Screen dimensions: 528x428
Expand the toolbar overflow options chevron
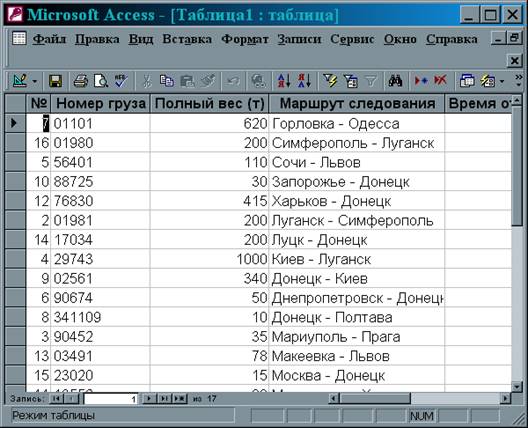tap(519, 81)
